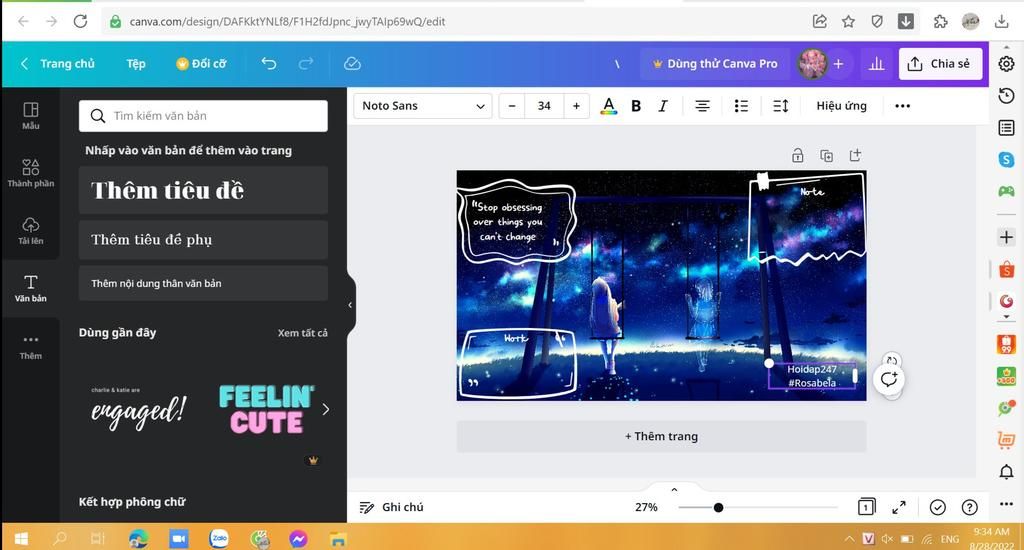This screenshot has height=550, width=1024.
Task: Toggle italic formatting
Action: point(663,106)
